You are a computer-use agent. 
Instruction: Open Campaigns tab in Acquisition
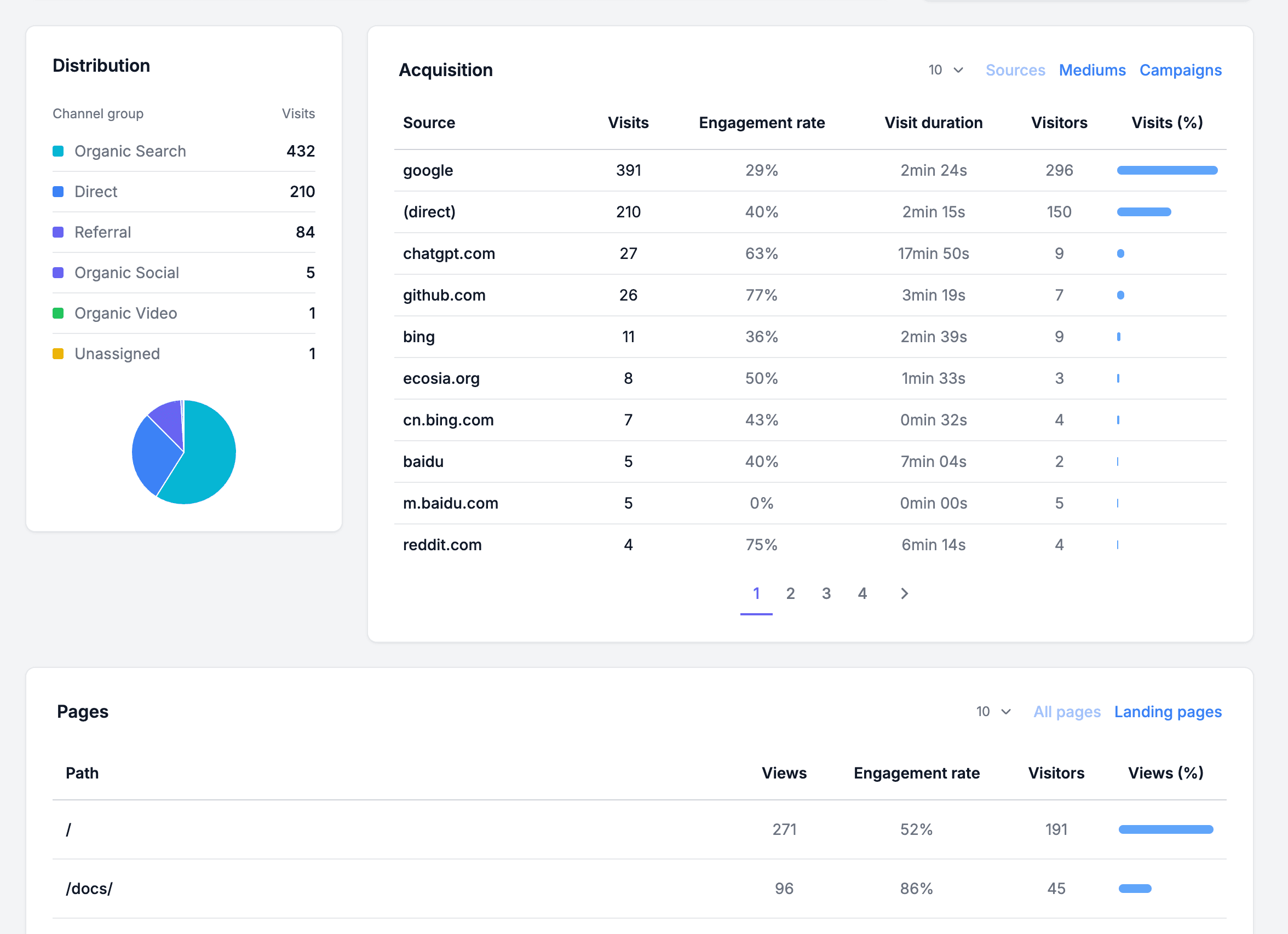coord(1180,70)
